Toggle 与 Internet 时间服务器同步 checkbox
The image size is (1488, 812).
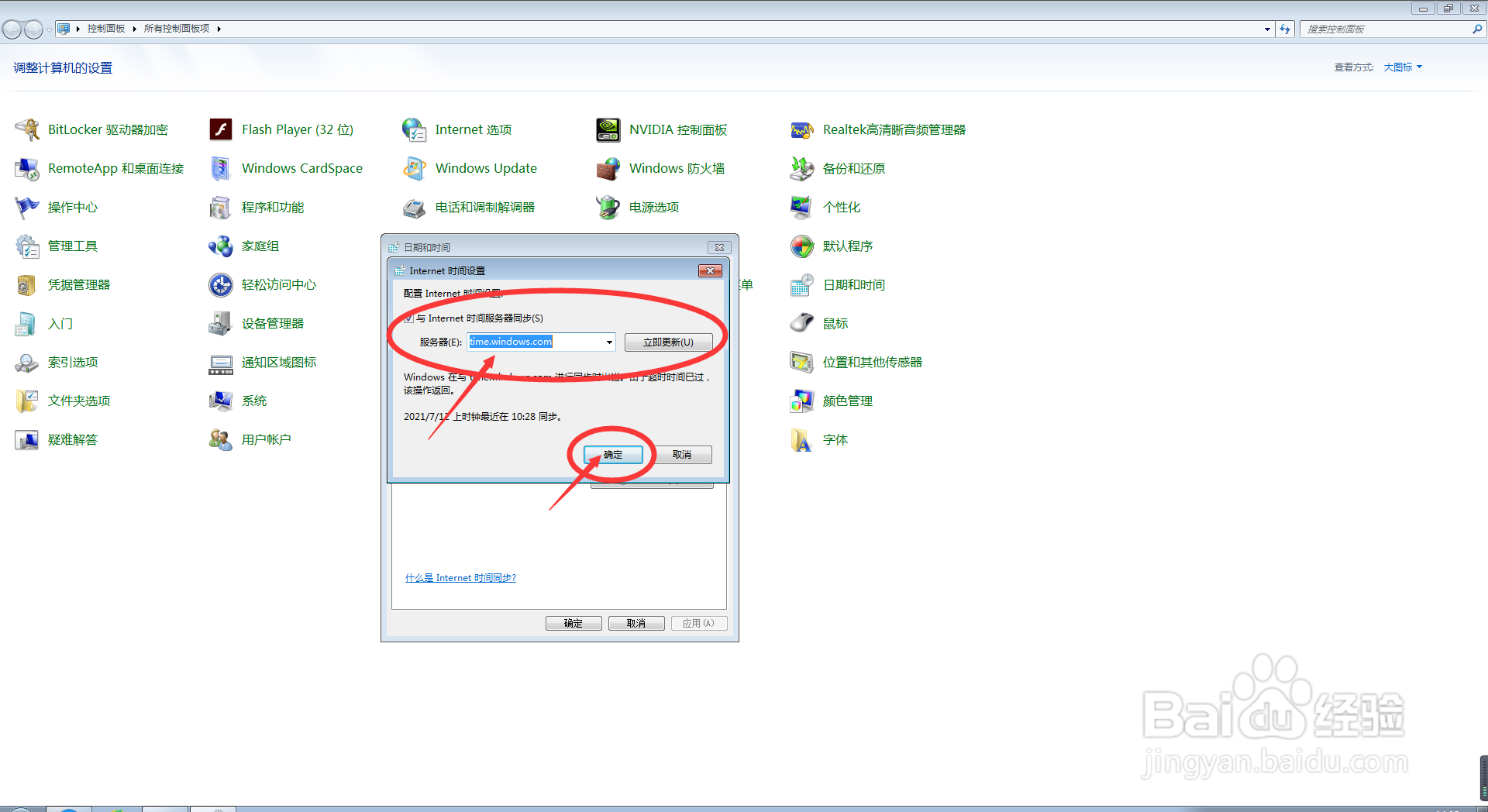[x=408, y=318]
